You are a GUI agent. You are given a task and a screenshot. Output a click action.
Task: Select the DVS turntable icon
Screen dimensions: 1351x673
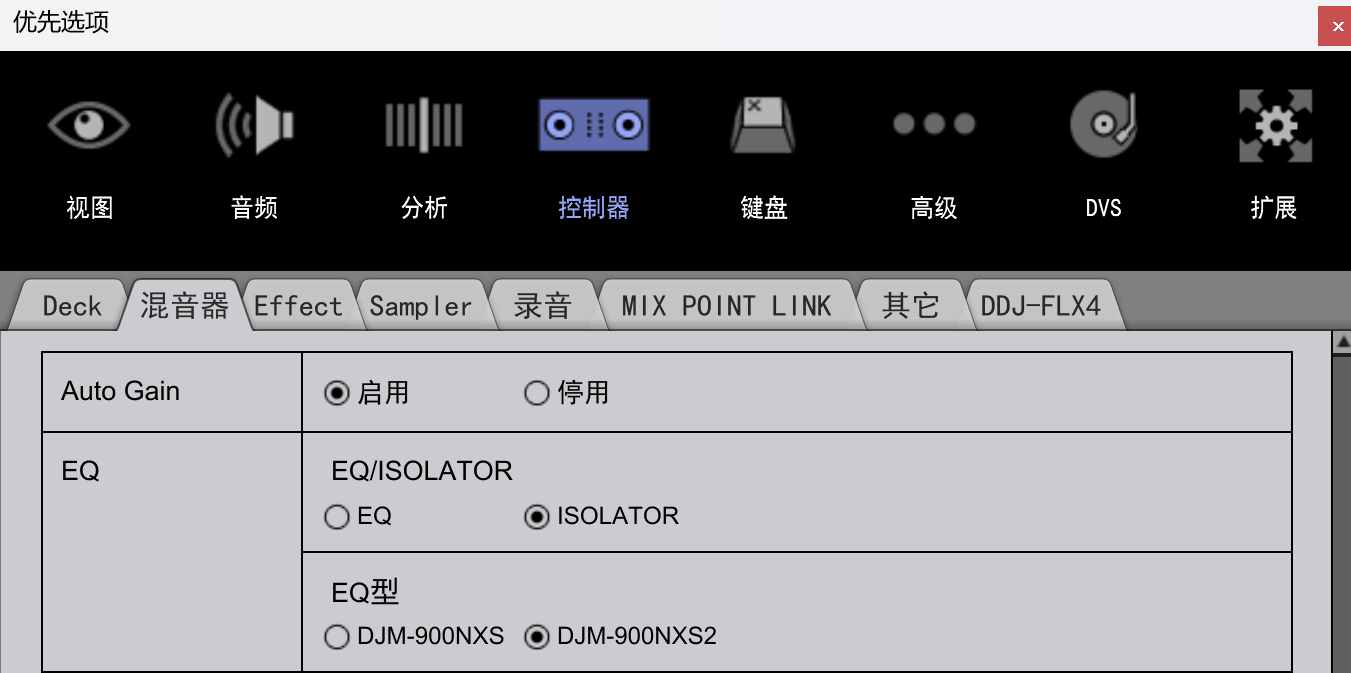pos(1103,125)
